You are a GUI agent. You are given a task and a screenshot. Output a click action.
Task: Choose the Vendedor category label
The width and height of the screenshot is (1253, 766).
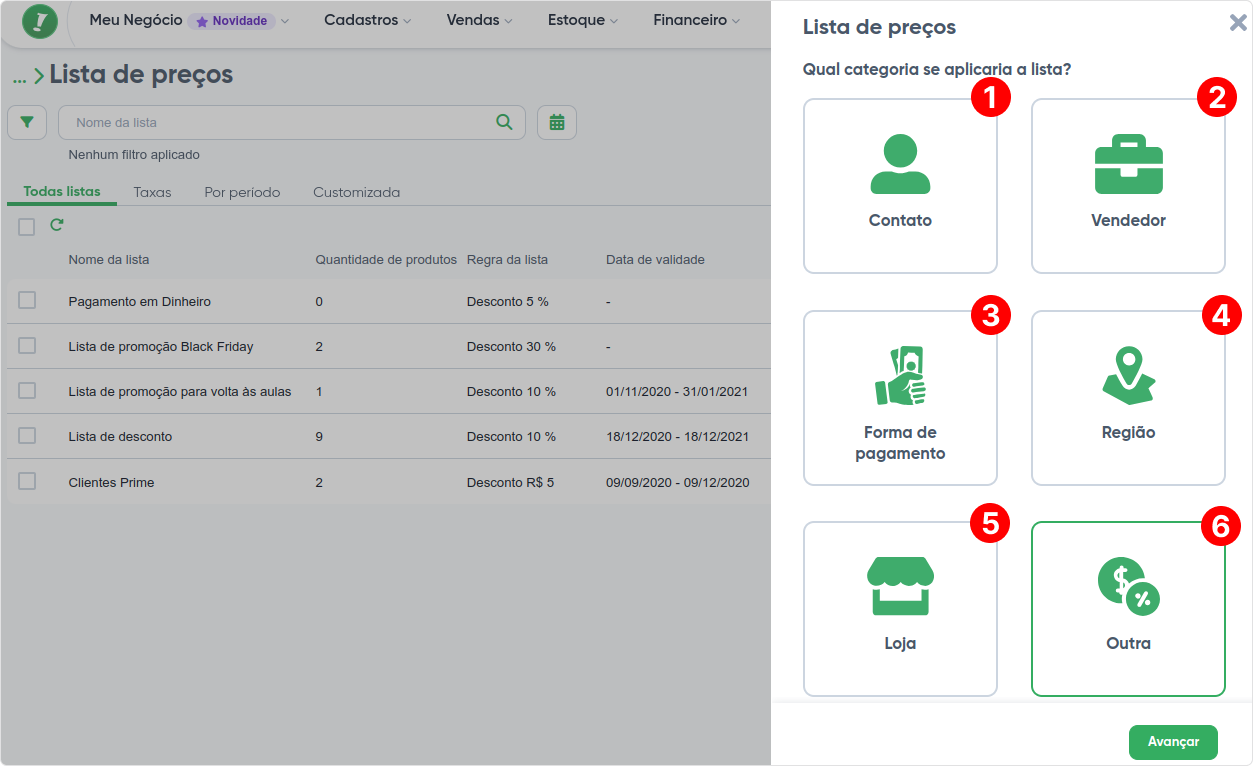tap(1128, 221)
